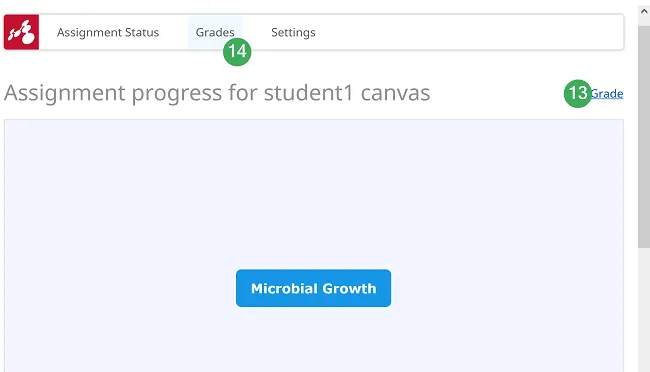
Task: Switch to the Grades tab
Action: click(215, 32)
